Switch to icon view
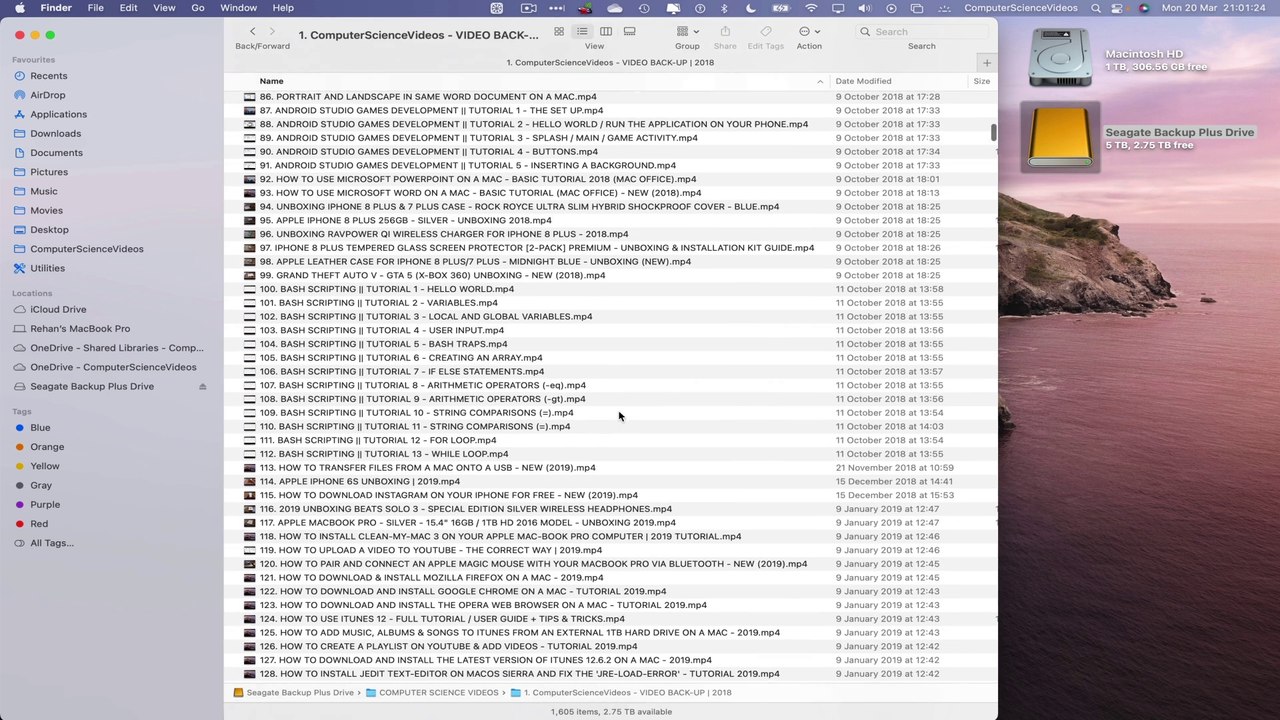The width and height of the screenshot is (1280, 720). [559, 32]
